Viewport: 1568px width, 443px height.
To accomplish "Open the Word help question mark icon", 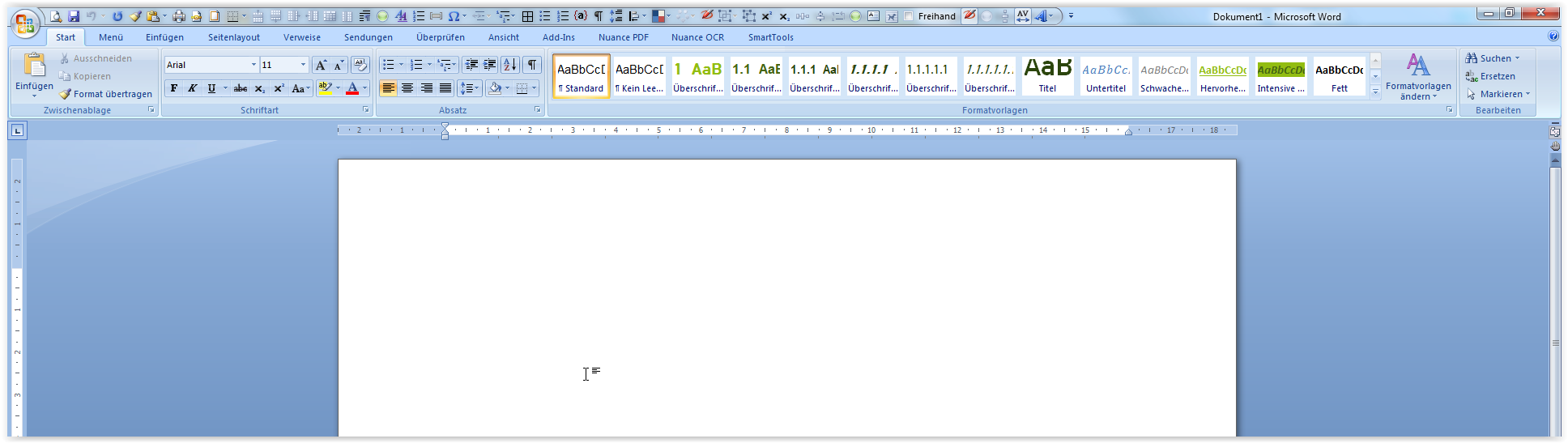I will 1553,36.
